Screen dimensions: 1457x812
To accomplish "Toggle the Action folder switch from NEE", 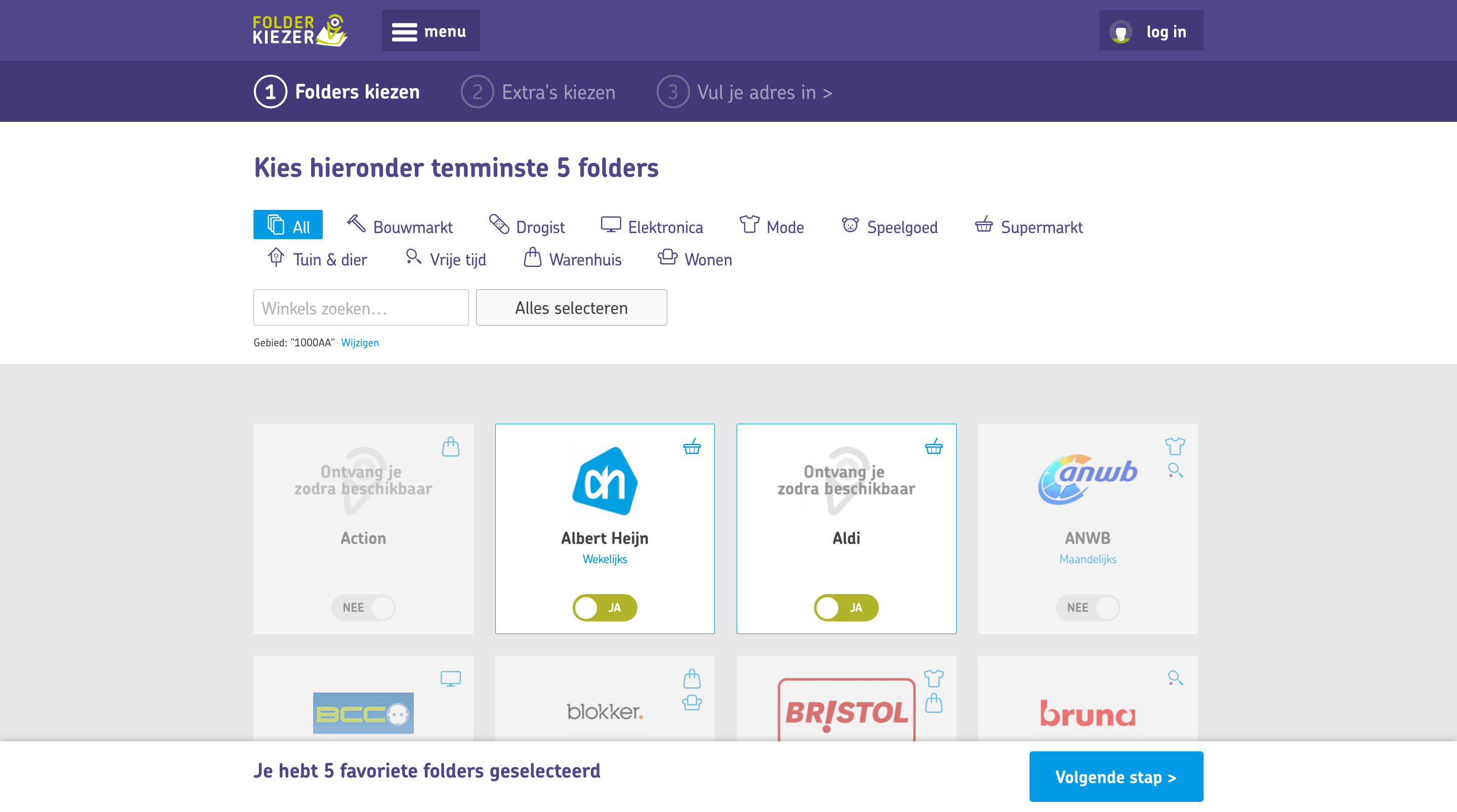I will point(363,607).
